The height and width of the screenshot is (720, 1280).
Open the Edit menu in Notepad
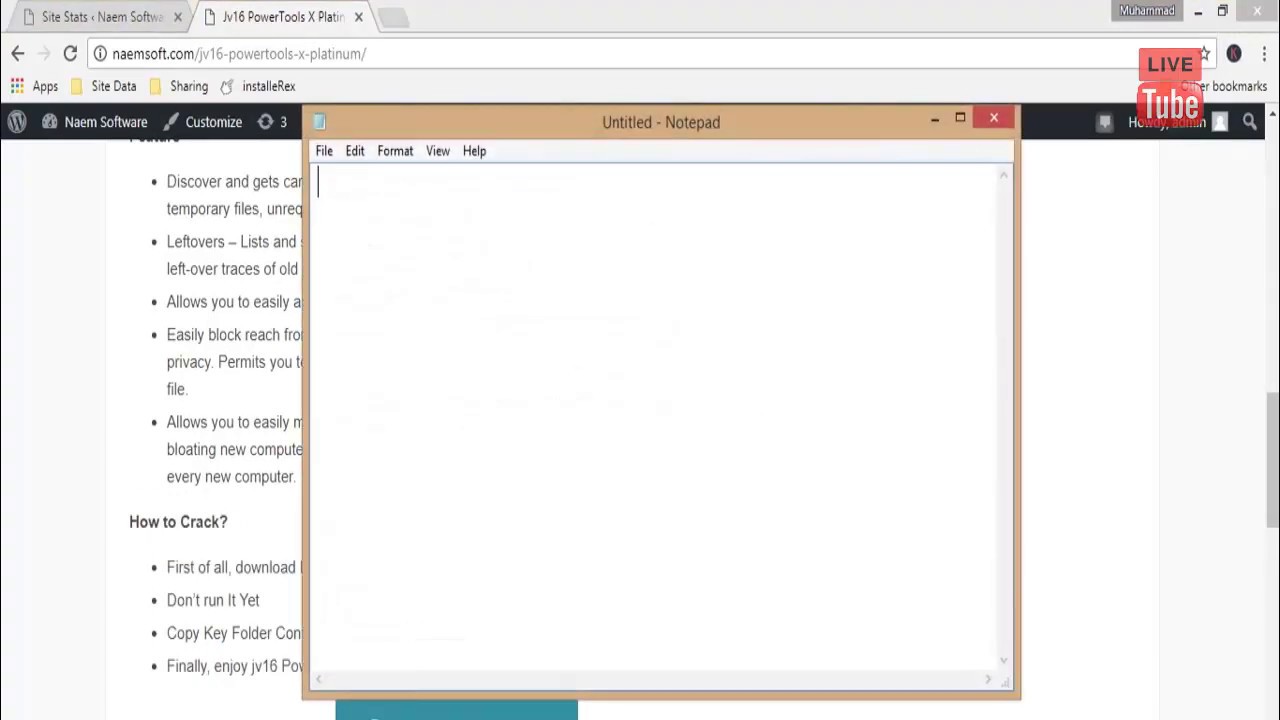tap(355, 151)
